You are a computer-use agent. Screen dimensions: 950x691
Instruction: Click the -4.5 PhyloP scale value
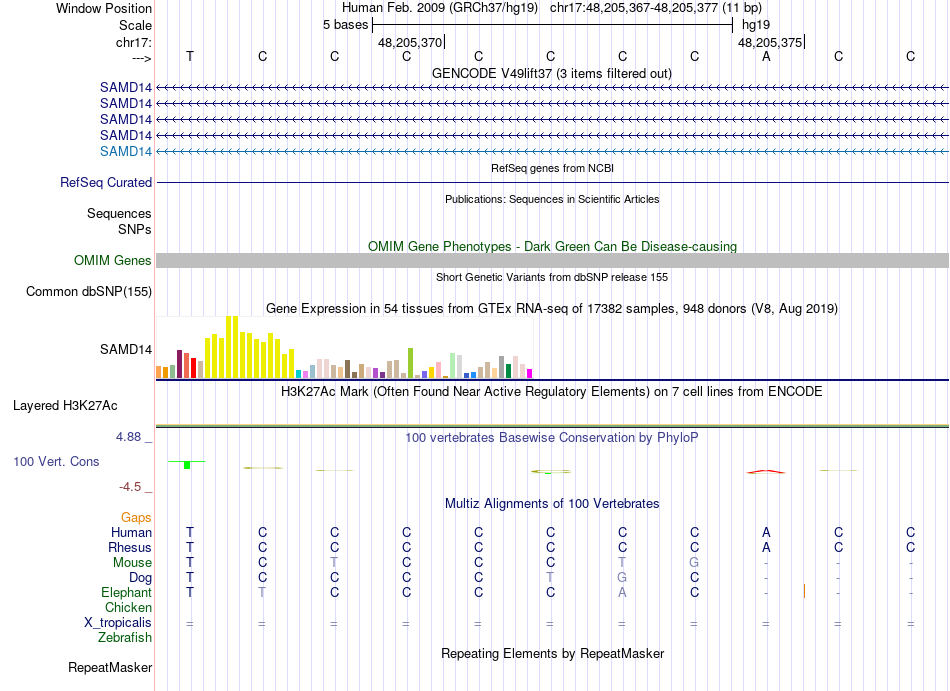pyautogui.click(x=130, y=487)
